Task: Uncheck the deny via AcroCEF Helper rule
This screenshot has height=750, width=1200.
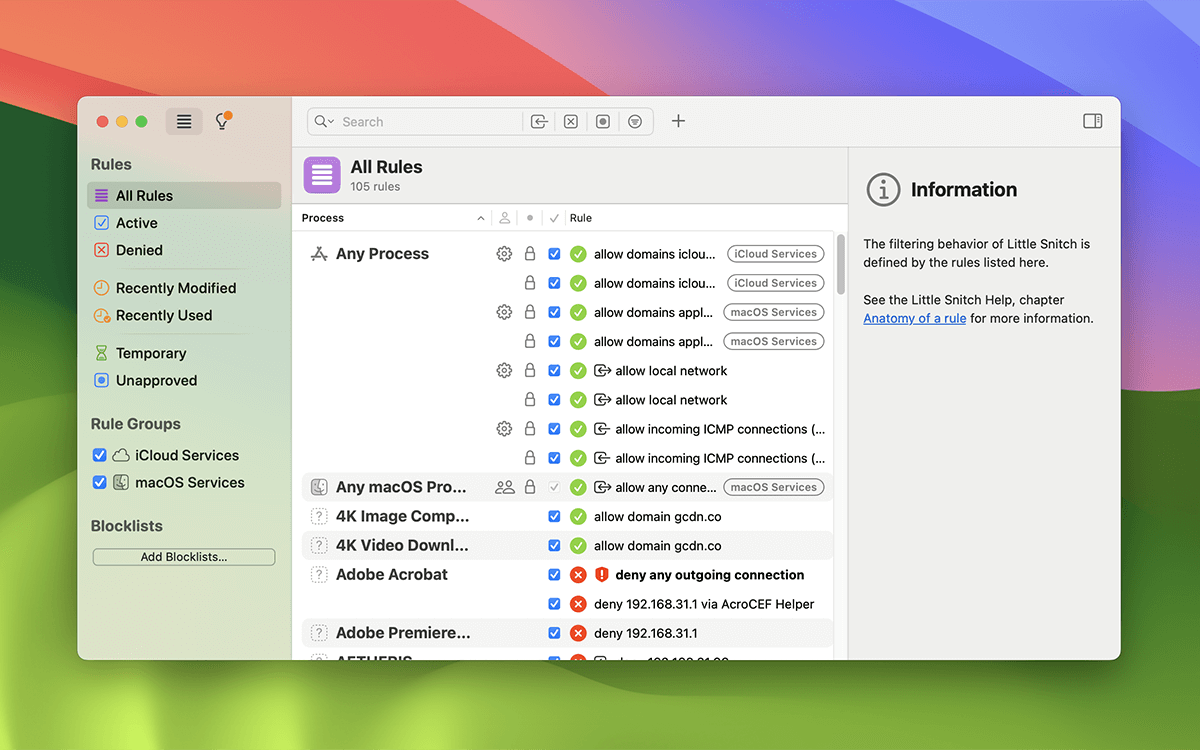Action: [x=554, y=604]
